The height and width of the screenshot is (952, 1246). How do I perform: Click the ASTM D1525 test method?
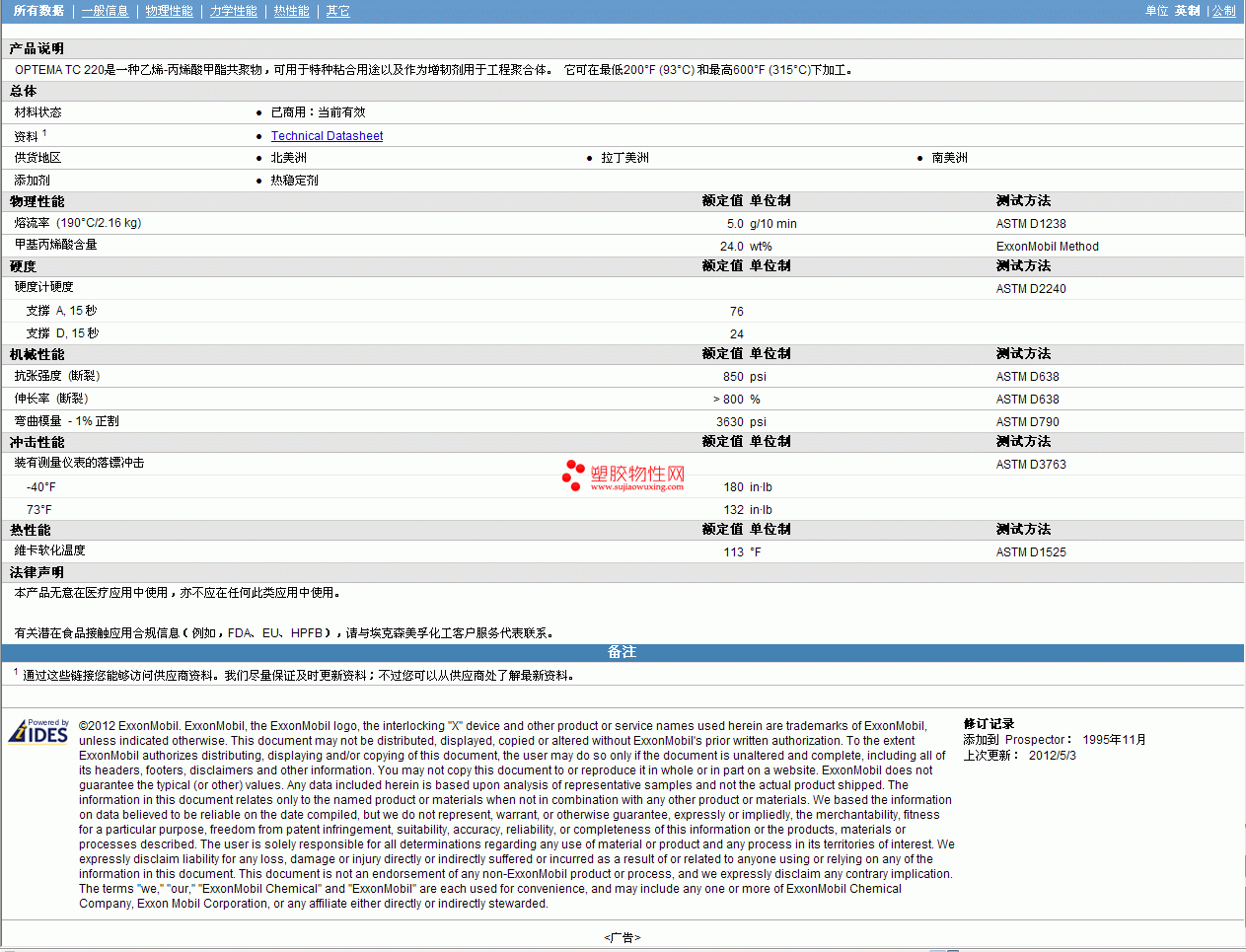1031,552
